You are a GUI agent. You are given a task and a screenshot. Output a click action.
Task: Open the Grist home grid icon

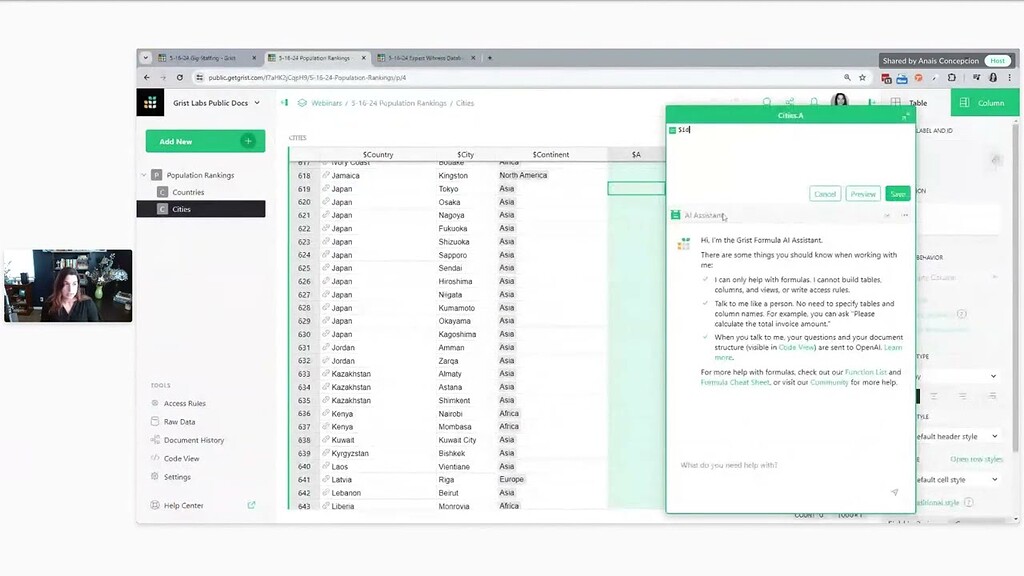[150, 103]
